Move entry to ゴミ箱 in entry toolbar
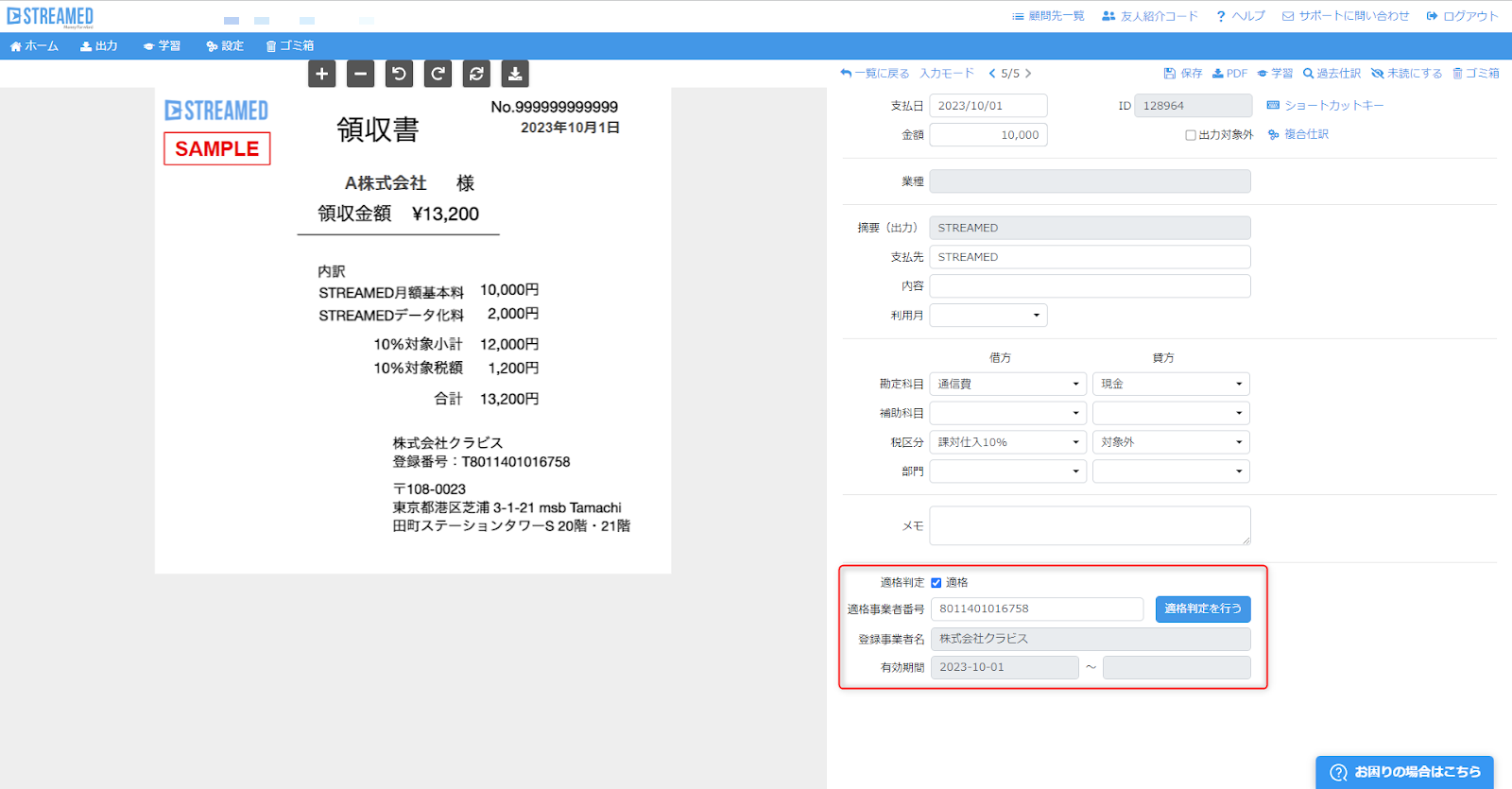This screenshot has width=1512, height=789. click(x=1476, y=74)
